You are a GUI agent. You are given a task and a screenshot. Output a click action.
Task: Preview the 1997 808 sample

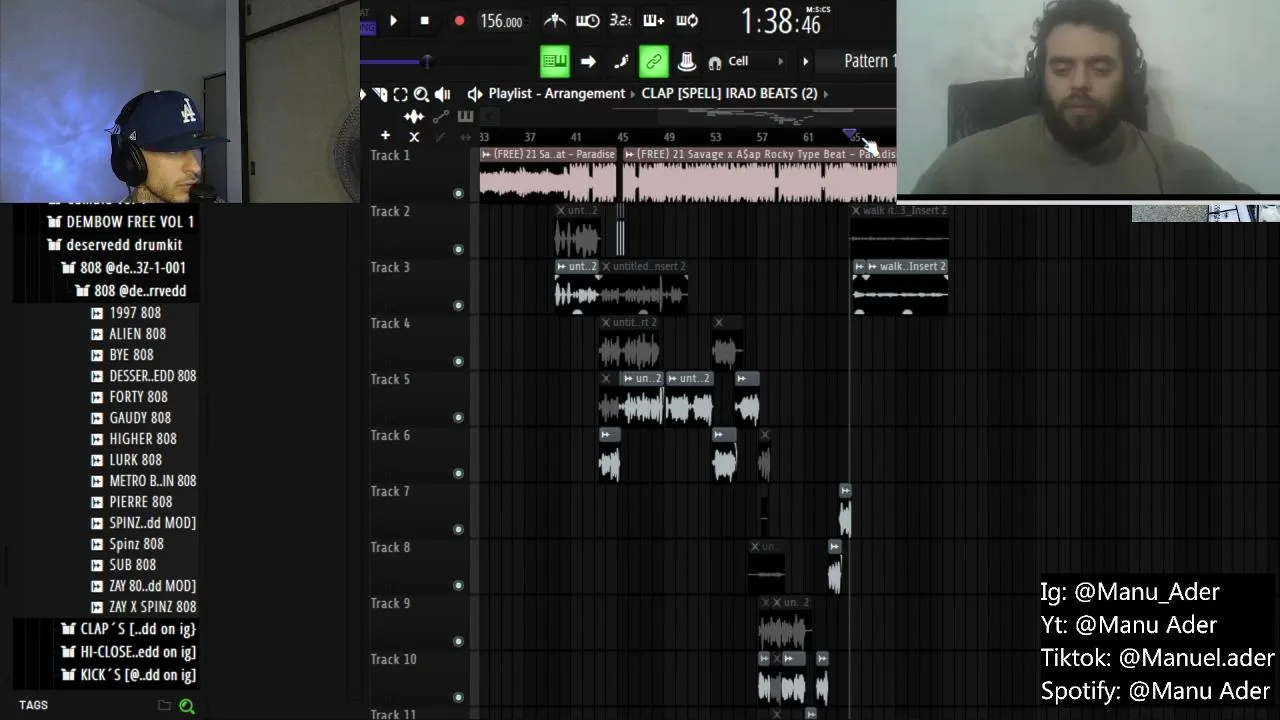pos(126,313)
